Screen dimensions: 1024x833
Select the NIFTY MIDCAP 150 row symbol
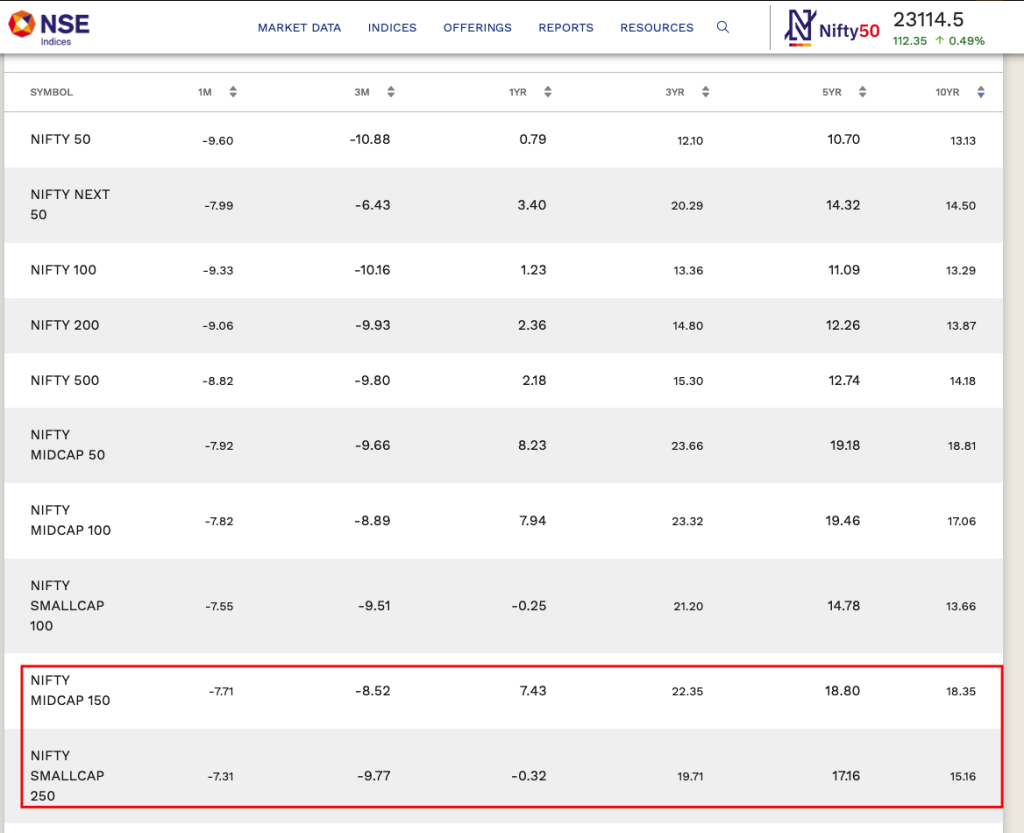[70, 690]
